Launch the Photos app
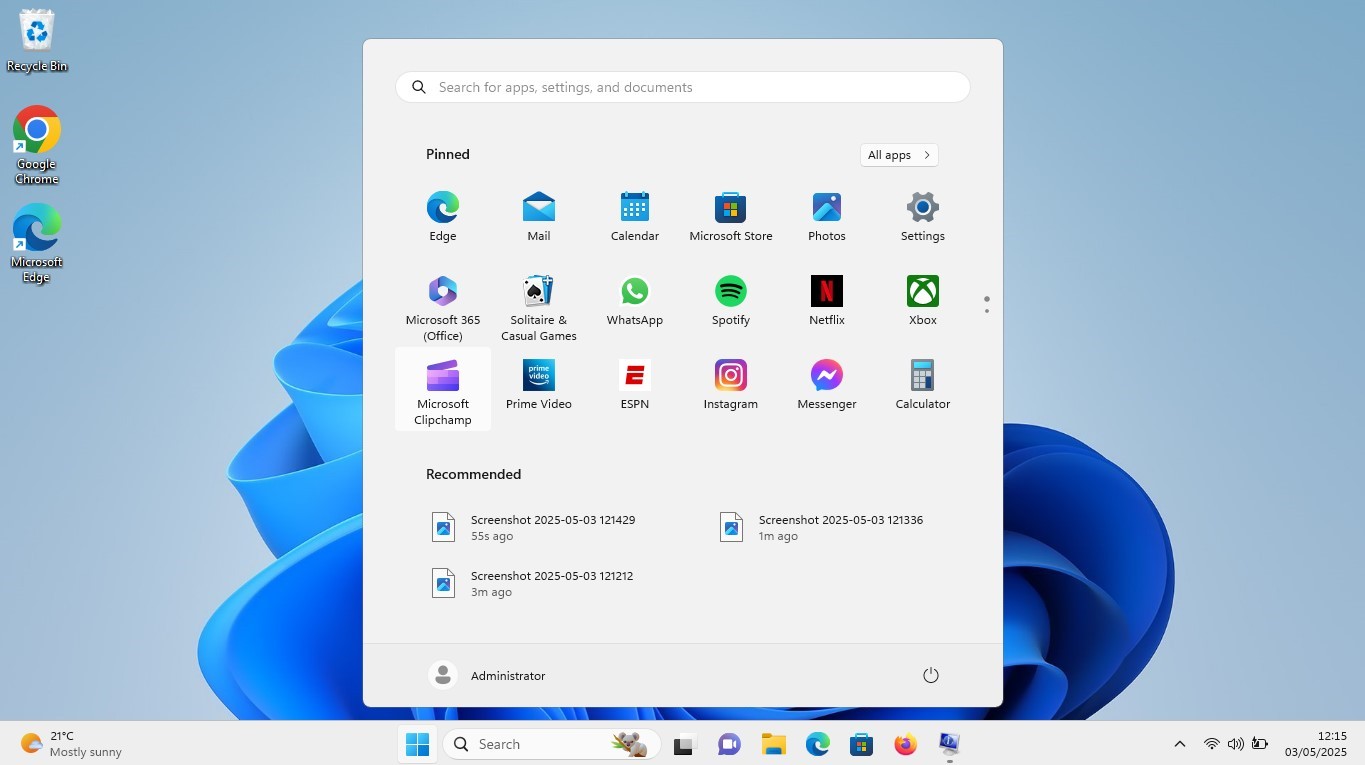The height and width of the screenshot is (765, 1365). click(x=827, y=217)
